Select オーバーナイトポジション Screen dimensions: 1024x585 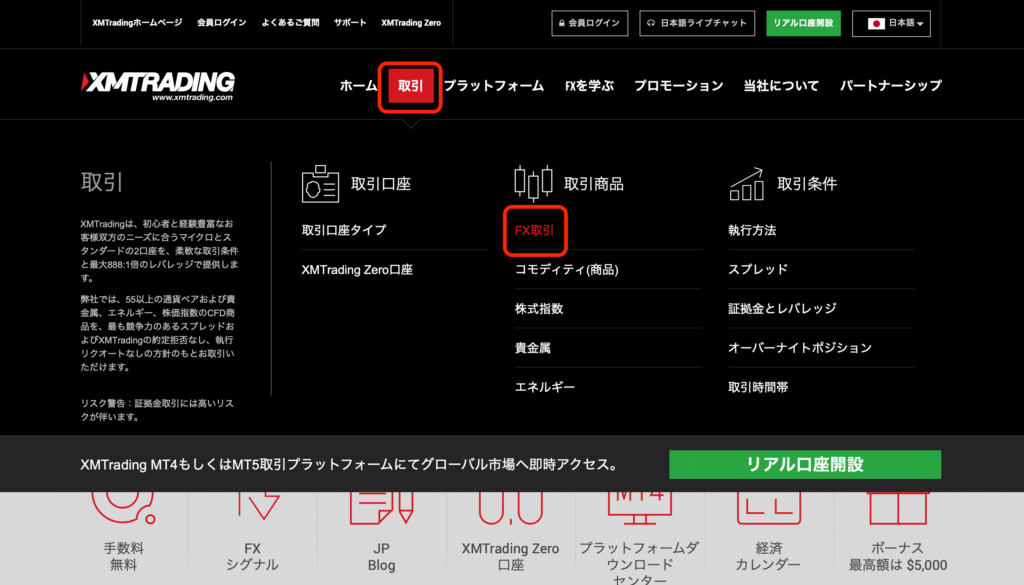pyautogui.click(x=800, y=347)
